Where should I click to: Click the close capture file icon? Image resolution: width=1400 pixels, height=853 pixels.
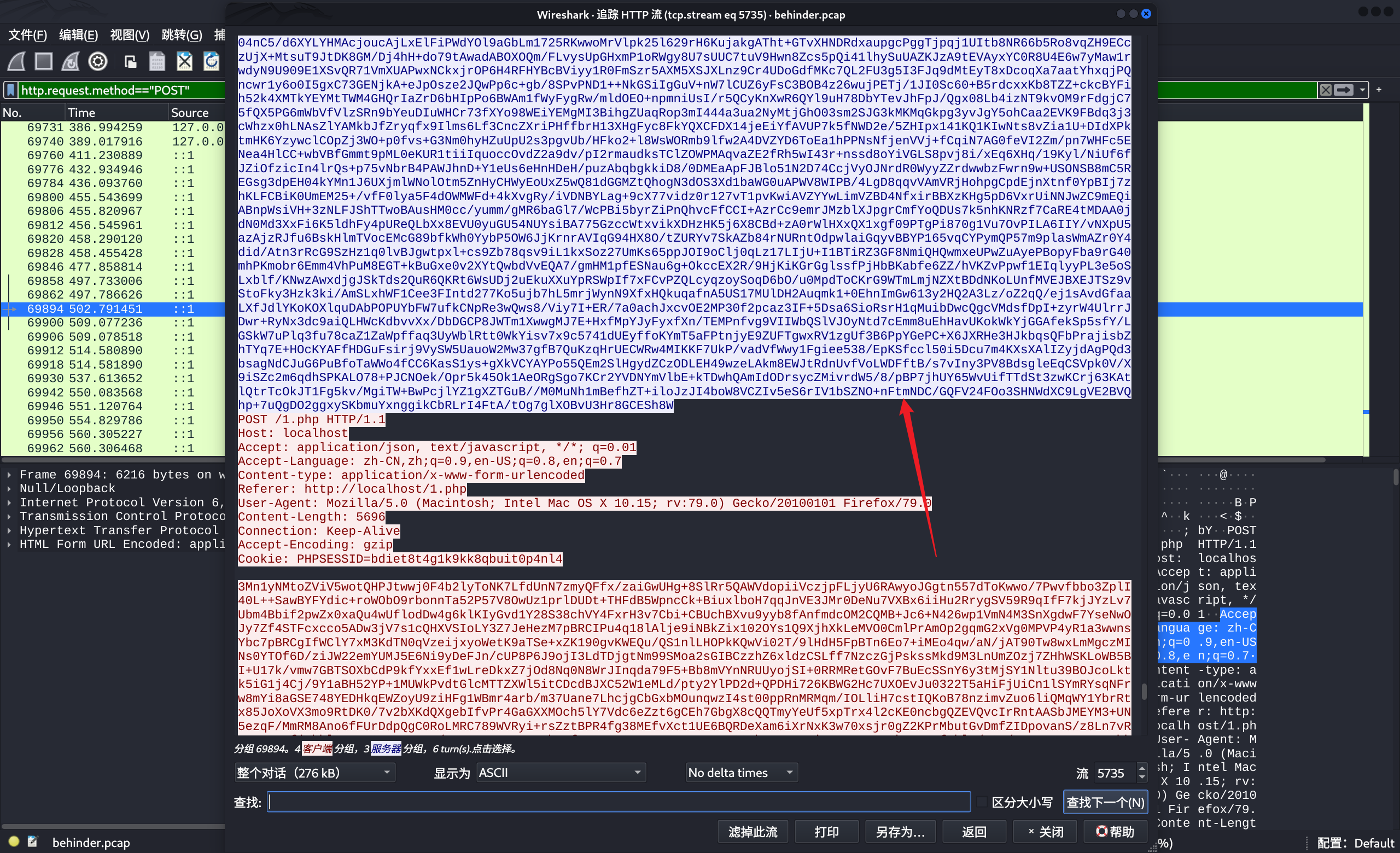click(x=185, y=61)
